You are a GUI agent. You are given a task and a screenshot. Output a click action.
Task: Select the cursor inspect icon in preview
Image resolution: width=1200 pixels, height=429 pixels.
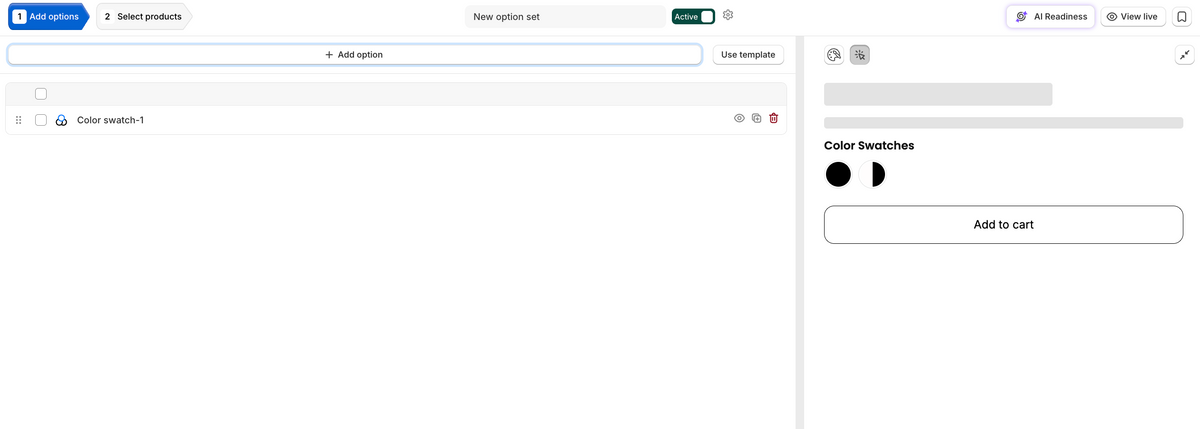click(x=860, y=55)
